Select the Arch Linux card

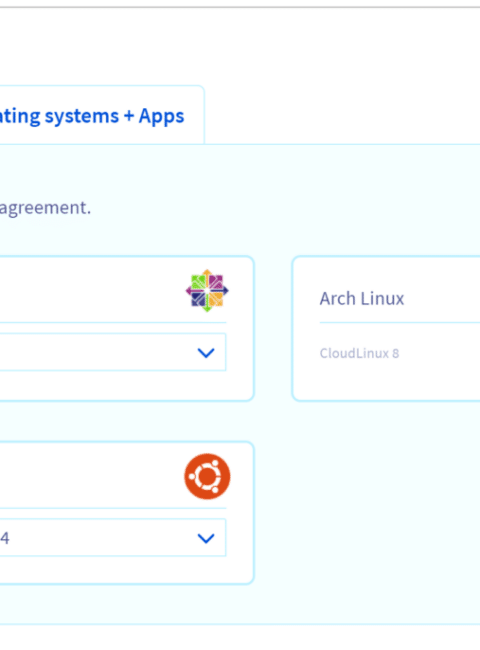386,328
